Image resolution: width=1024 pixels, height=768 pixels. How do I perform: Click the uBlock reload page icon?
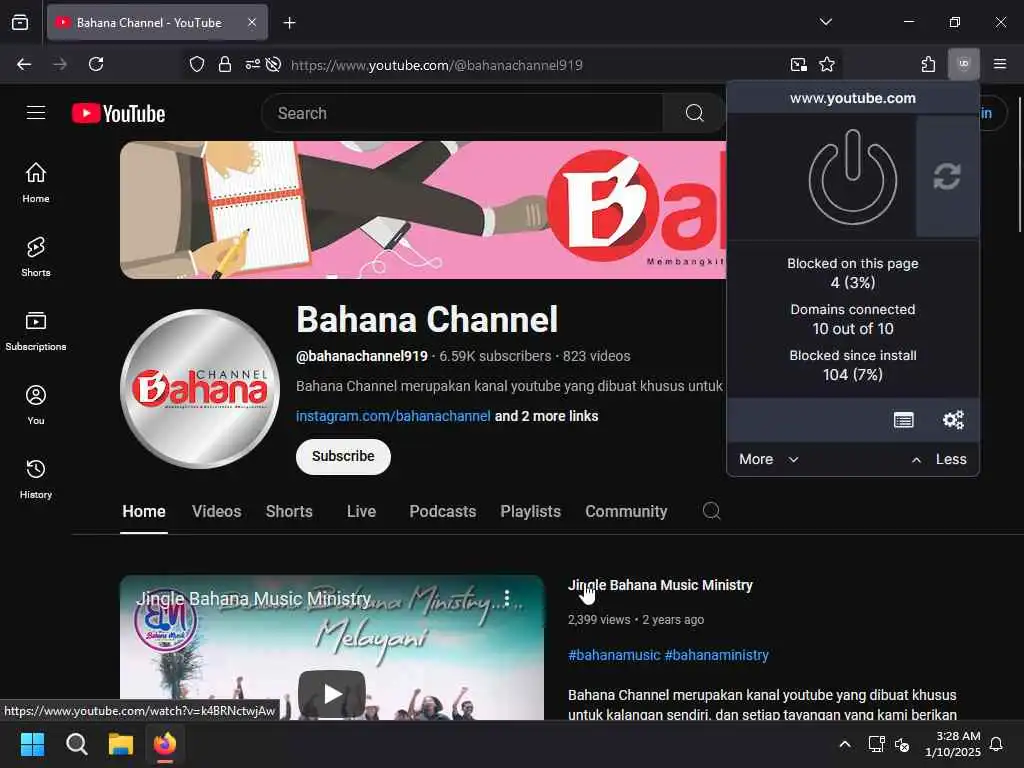point(946,176)
